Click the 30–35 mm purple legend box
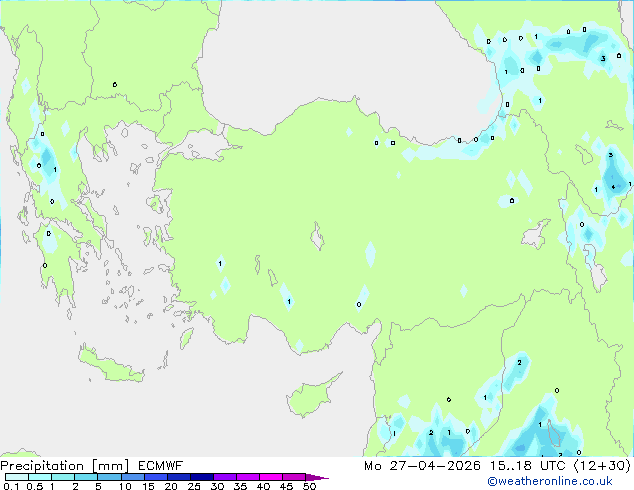The width and height of the screenshot is (634, 490). tap(224, 477)
